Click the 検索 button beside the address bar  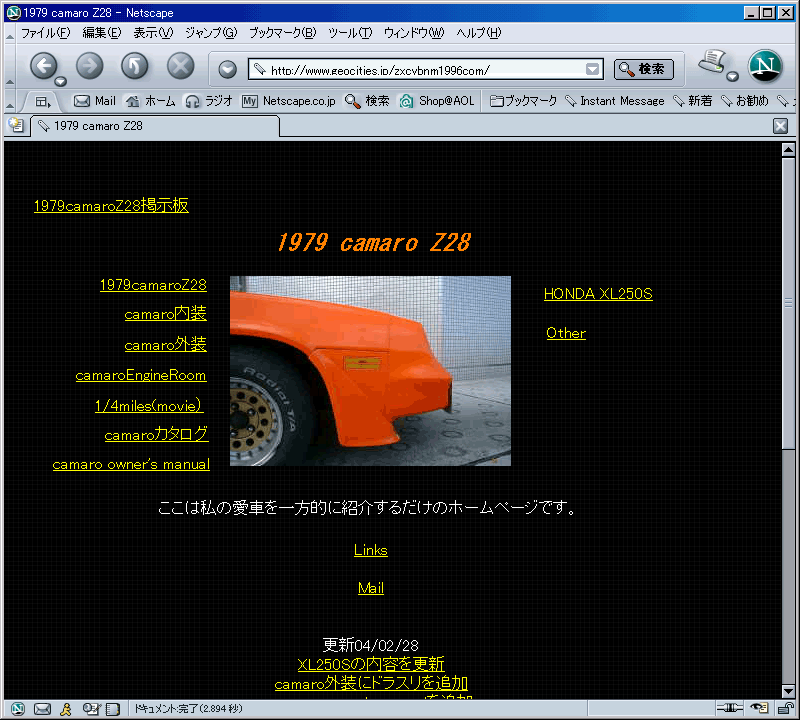(x=644, y=69)
